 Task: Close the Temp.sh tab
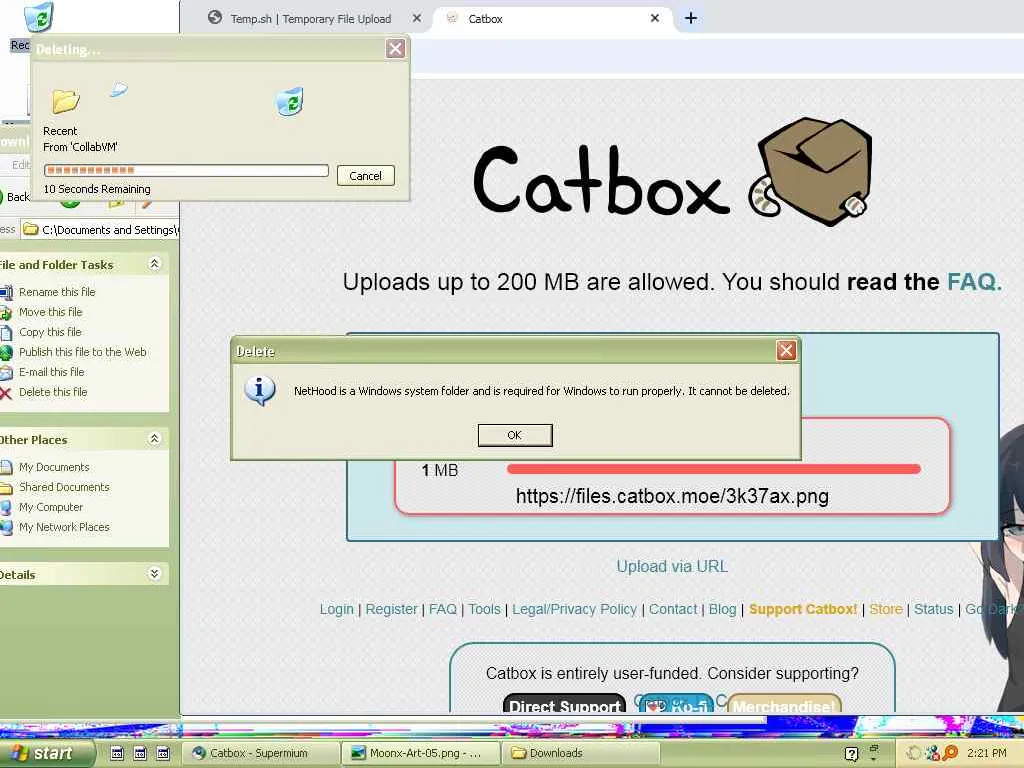click(x=417, y=18)
